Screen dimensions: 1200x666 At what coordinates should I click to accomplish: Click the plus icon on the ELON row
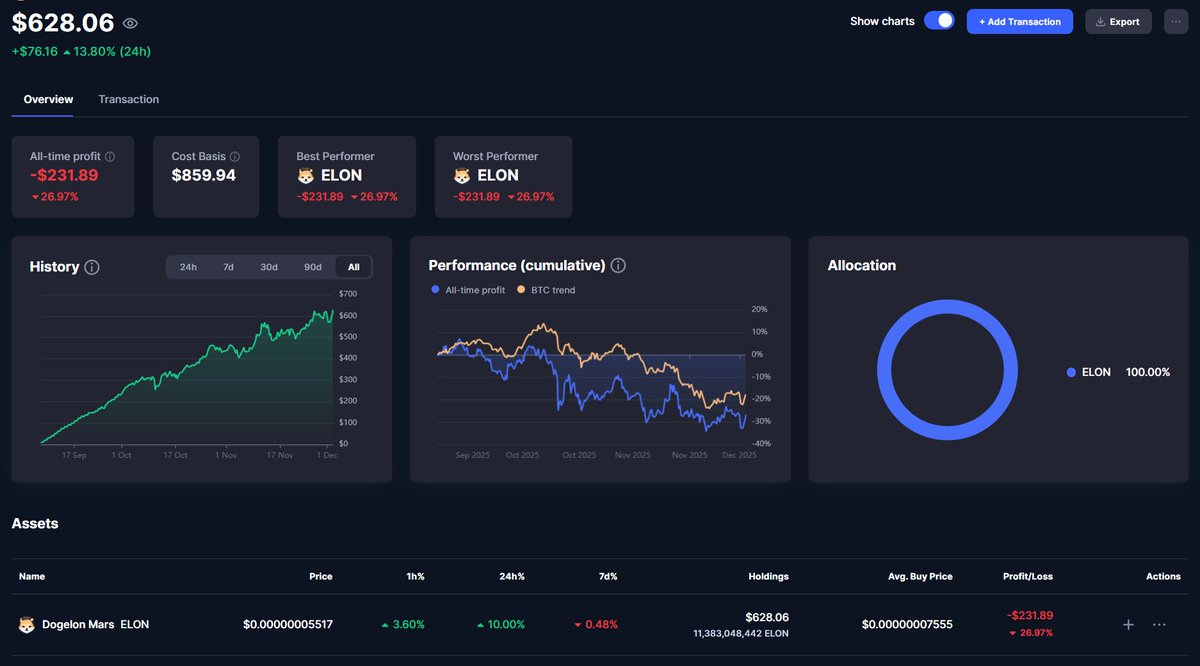[1128, 624]
